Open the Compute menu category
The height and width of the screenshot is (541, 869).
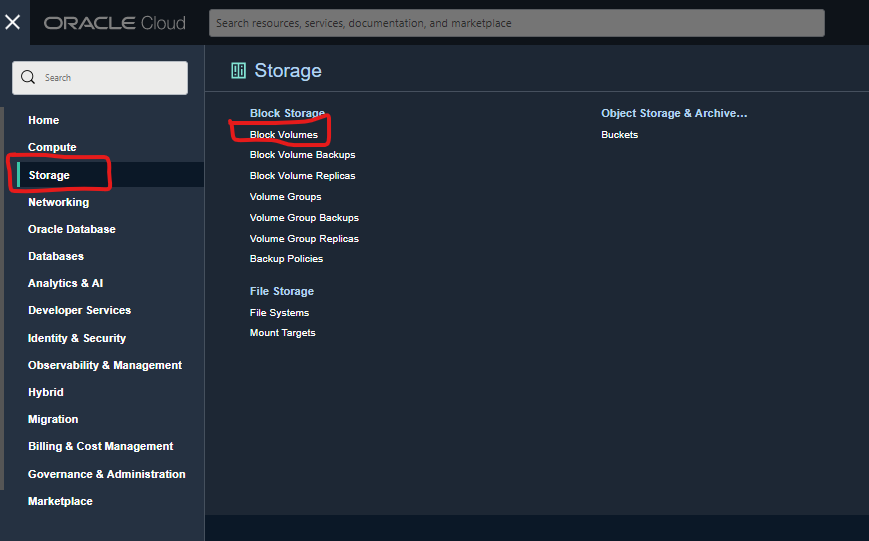click(52, 147)
